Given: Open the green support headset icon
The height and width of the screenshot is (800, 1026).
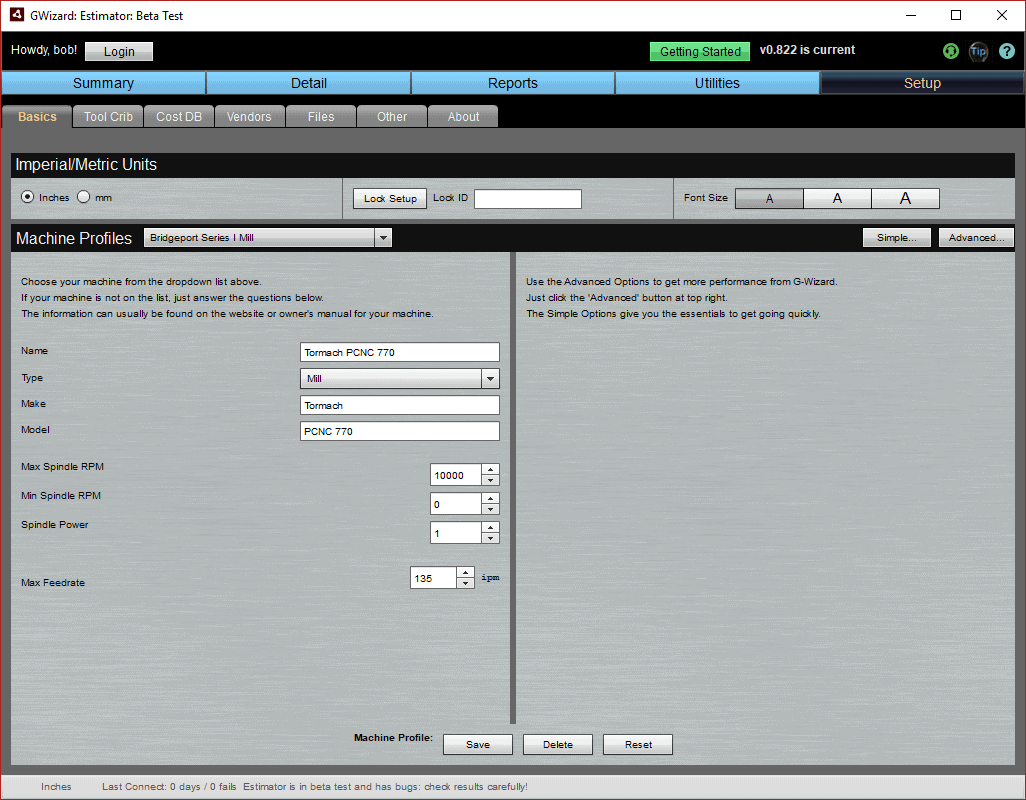Looking at the screenshot, I should tap(950, 51).
